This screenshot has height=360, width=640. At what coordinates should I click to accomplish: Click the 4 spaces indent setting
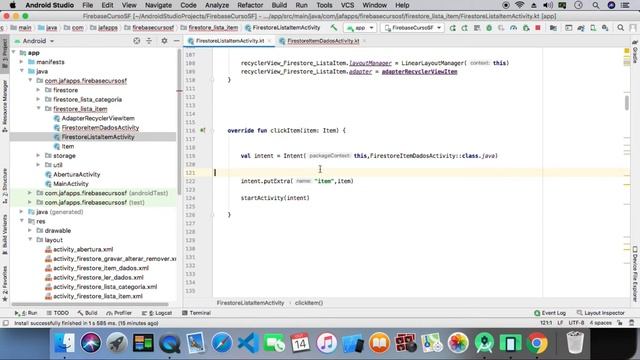(600, 323)
